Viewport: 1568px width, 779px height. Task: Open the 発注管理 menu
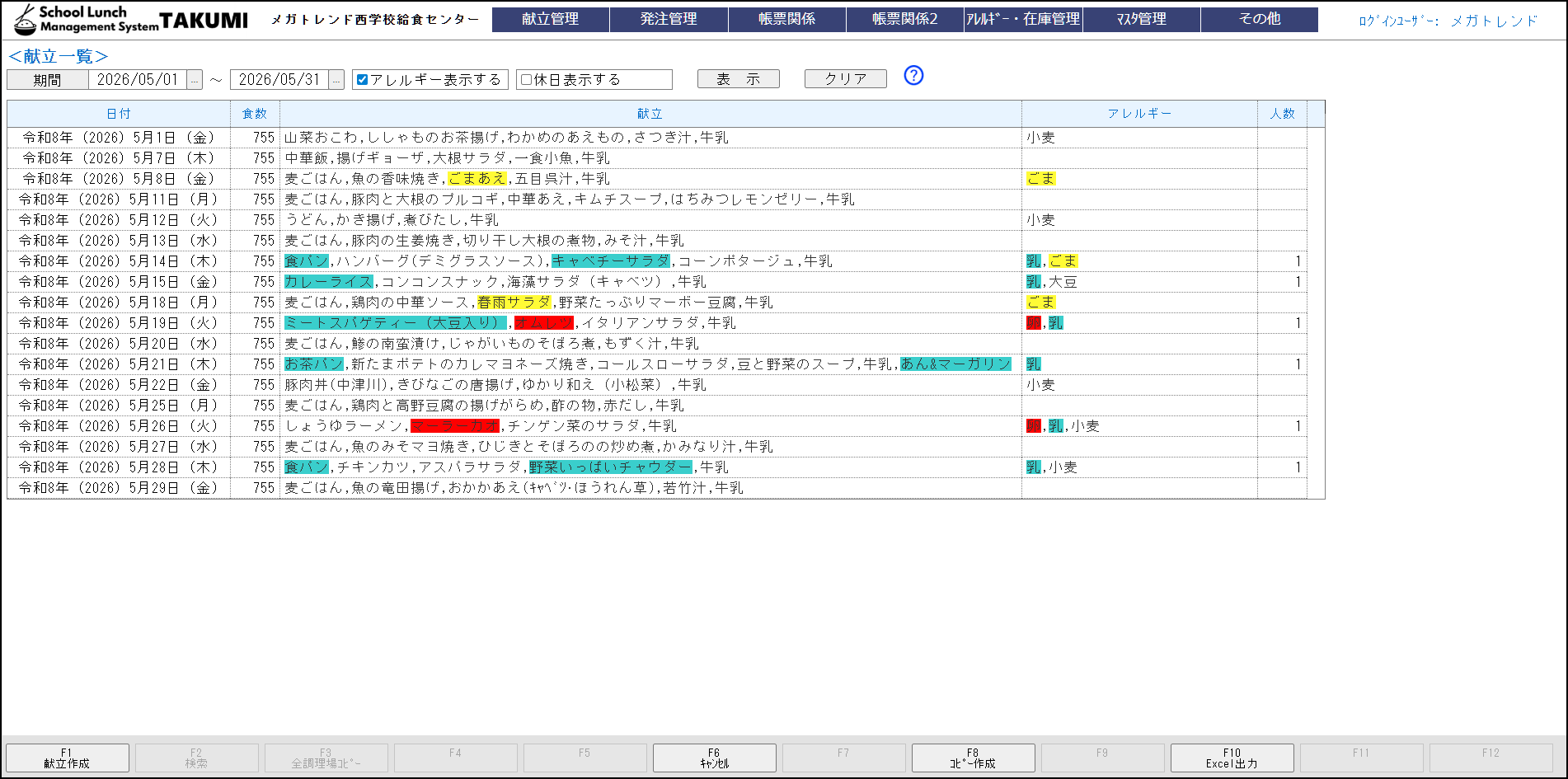pos(669,19)
